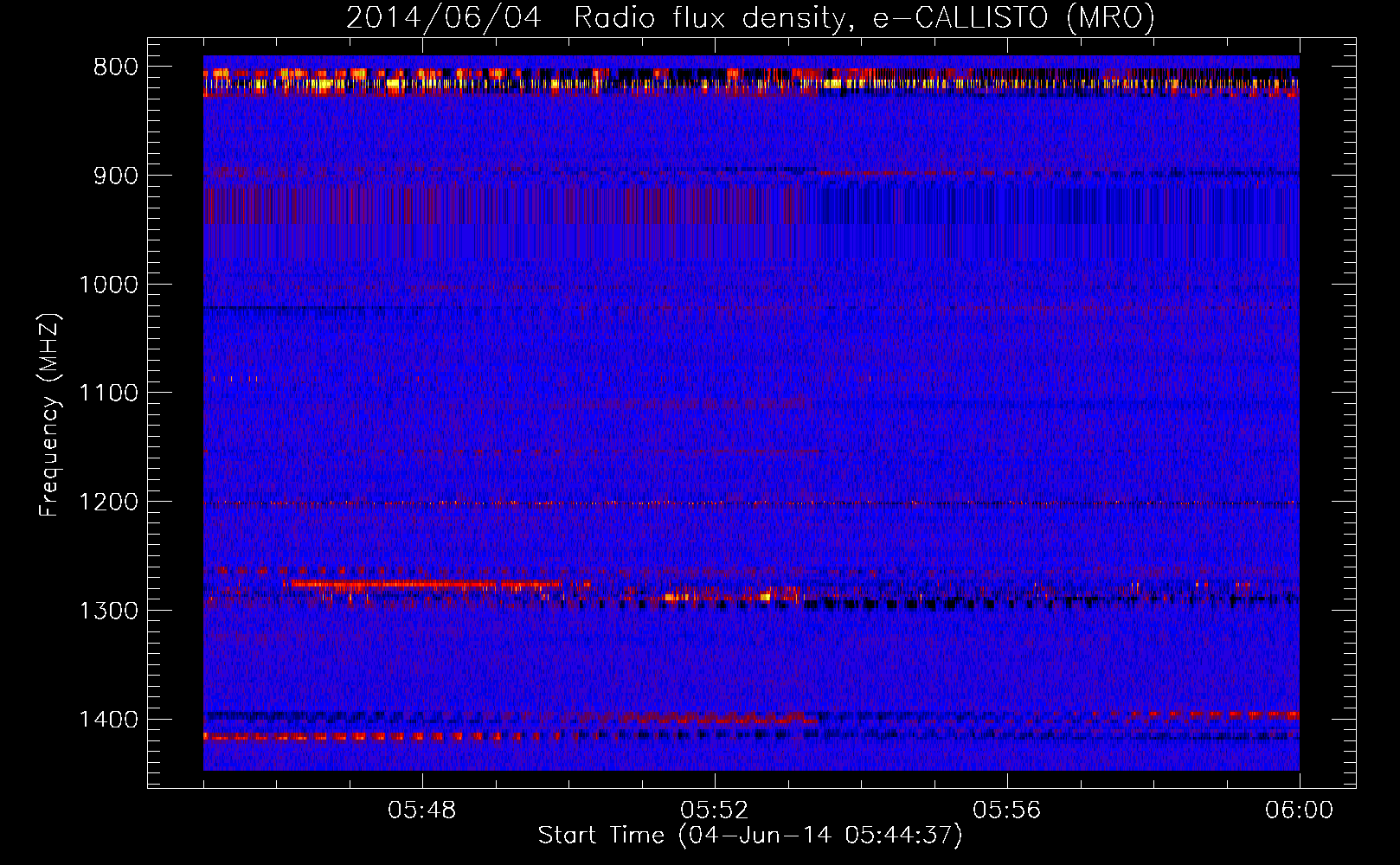Click the 05:52 time tick label
Viewport: 1400px width, 865px height.
coord(714,811)
